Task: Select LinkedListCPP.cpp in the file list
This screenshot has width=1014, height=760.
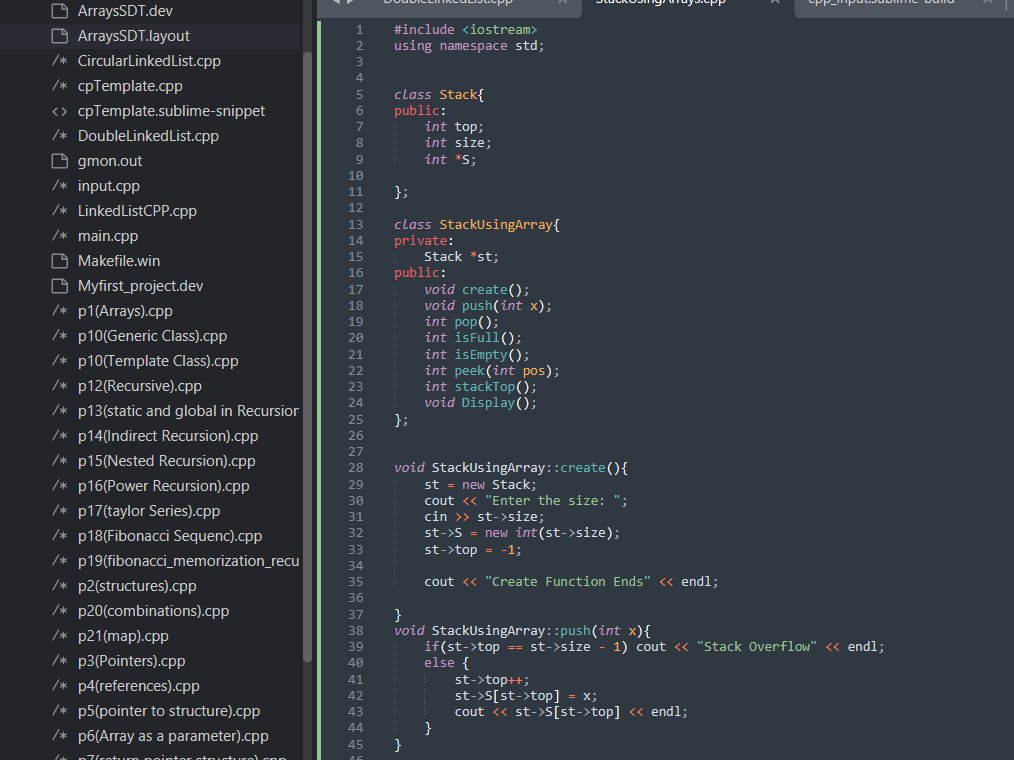Action: [137, 211]
